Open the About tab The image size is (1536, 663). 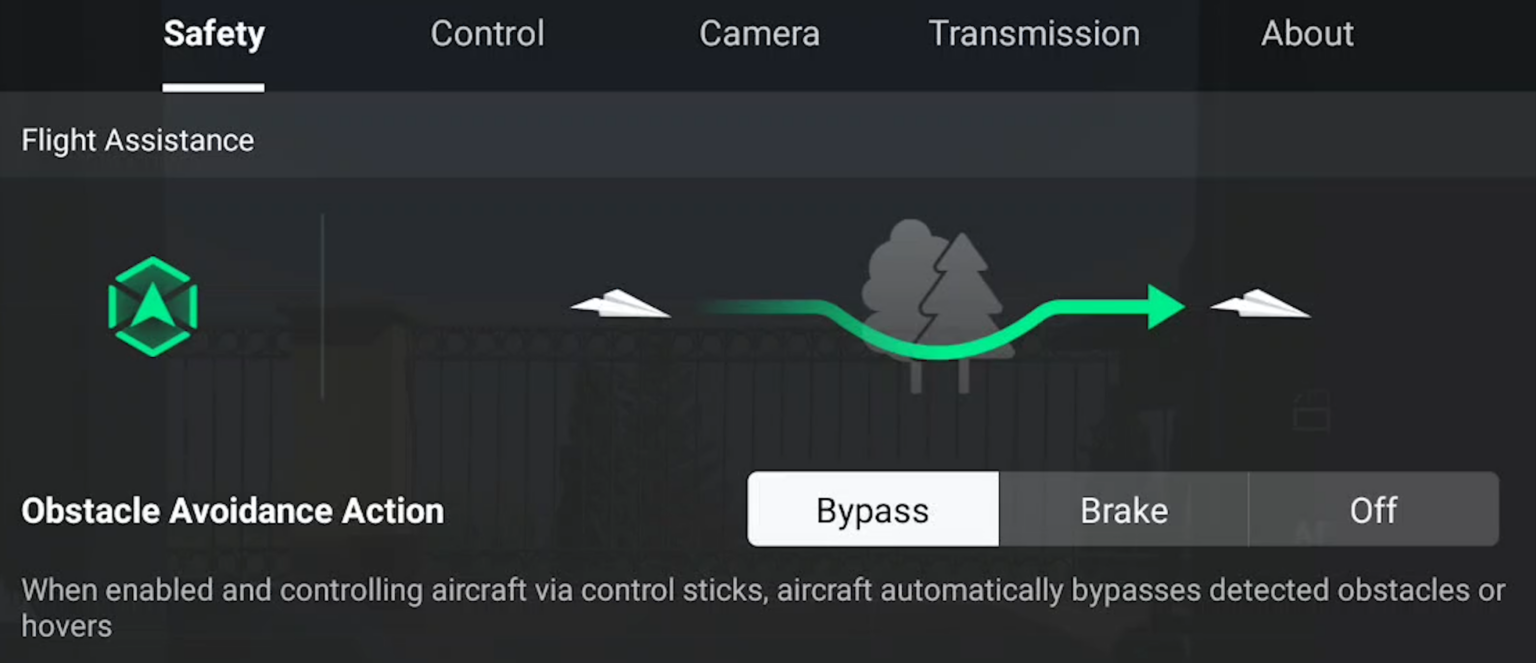click(x=1307, y=33)
